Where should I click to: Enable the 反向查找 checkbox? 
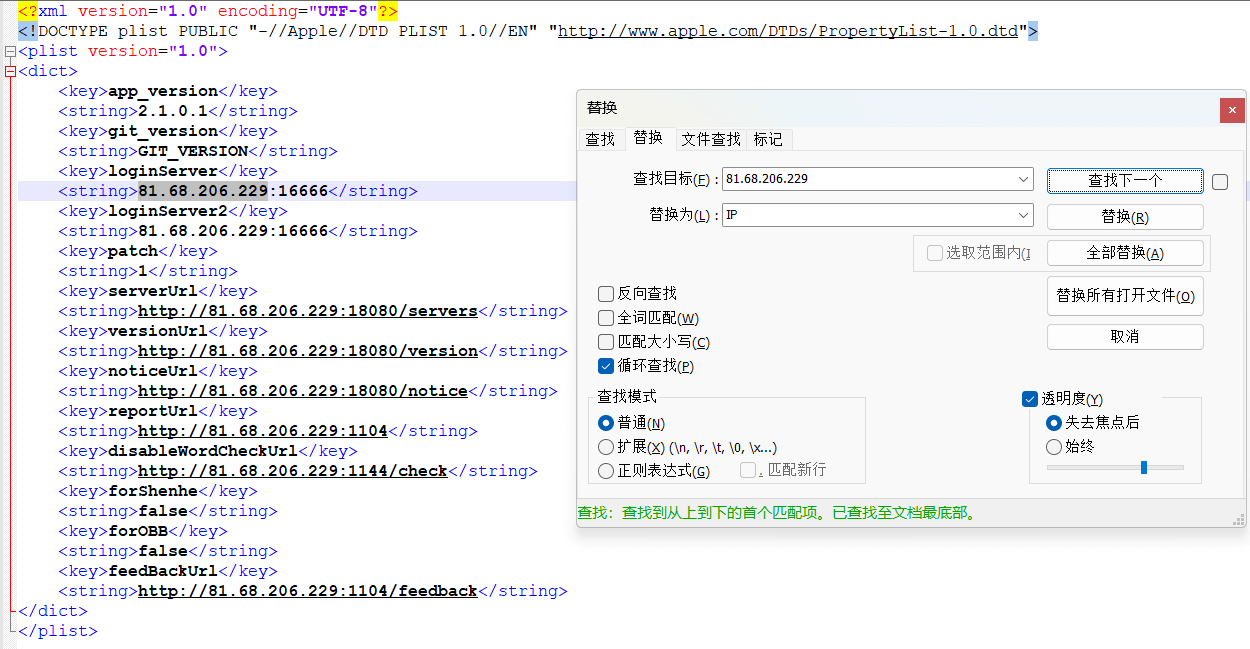click(x=606, y=294)
